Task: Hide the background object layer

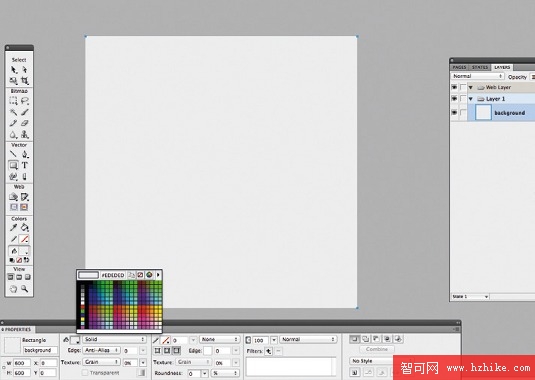Action: 454,113
